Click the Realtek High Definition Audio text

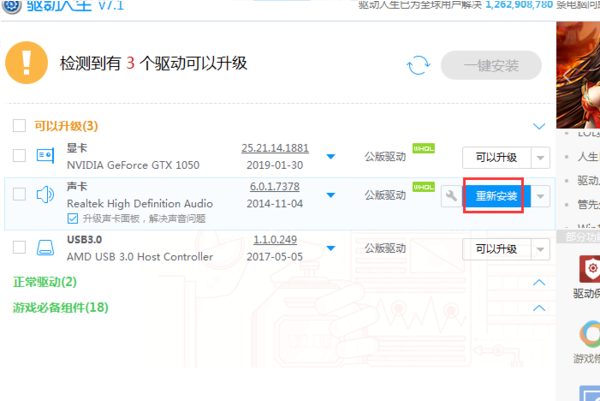click(x=140, y=204)
